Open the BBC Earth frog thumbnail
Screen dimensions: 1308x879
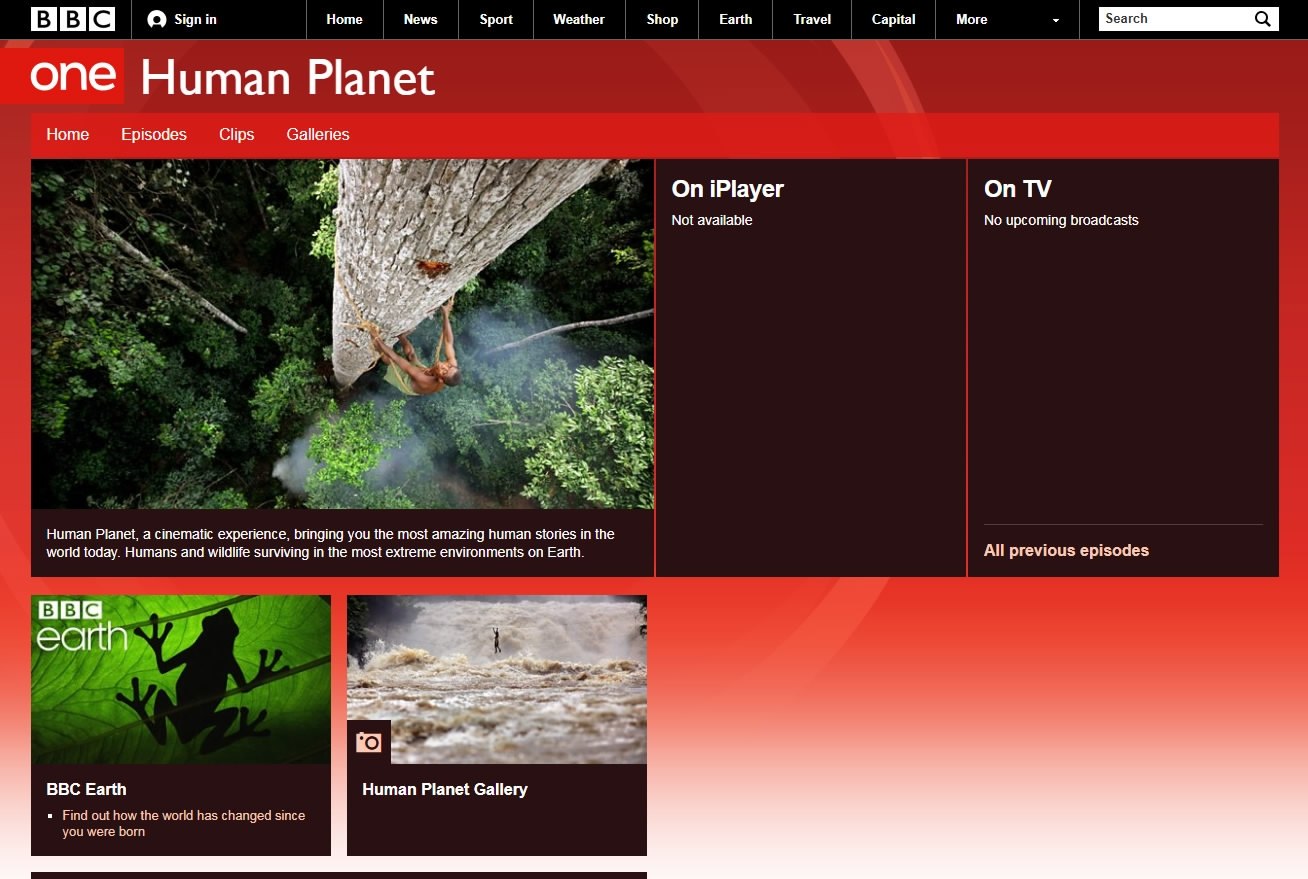click(181, 679)
